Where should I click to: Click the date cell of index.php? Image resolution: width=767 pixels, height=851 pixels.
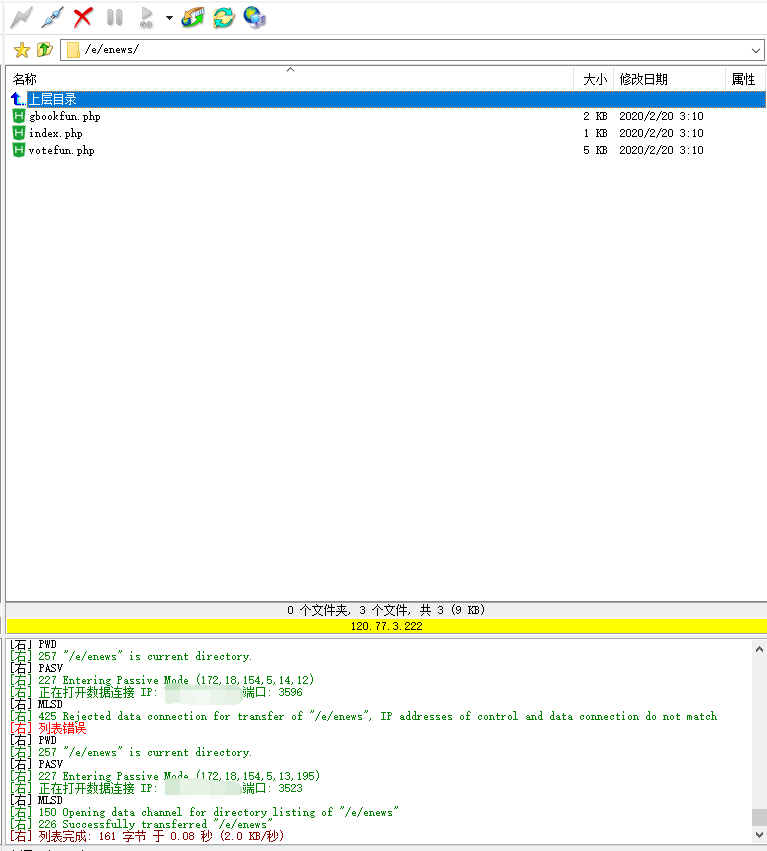tap(661, 133)
